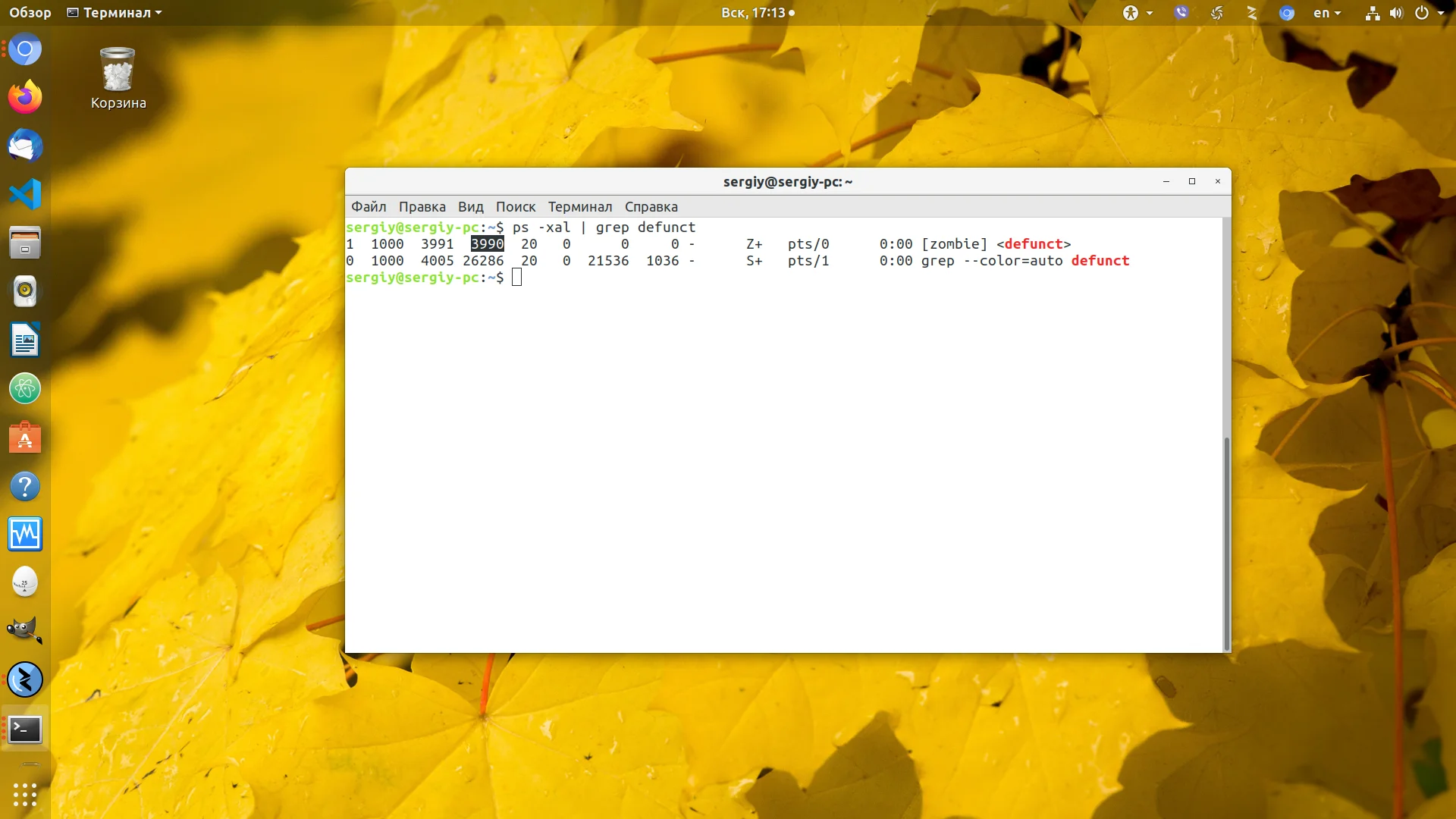Screen dimensions: 1456x819
Task: Open Thunderbird mail from the dock
Action: (25, 146)
